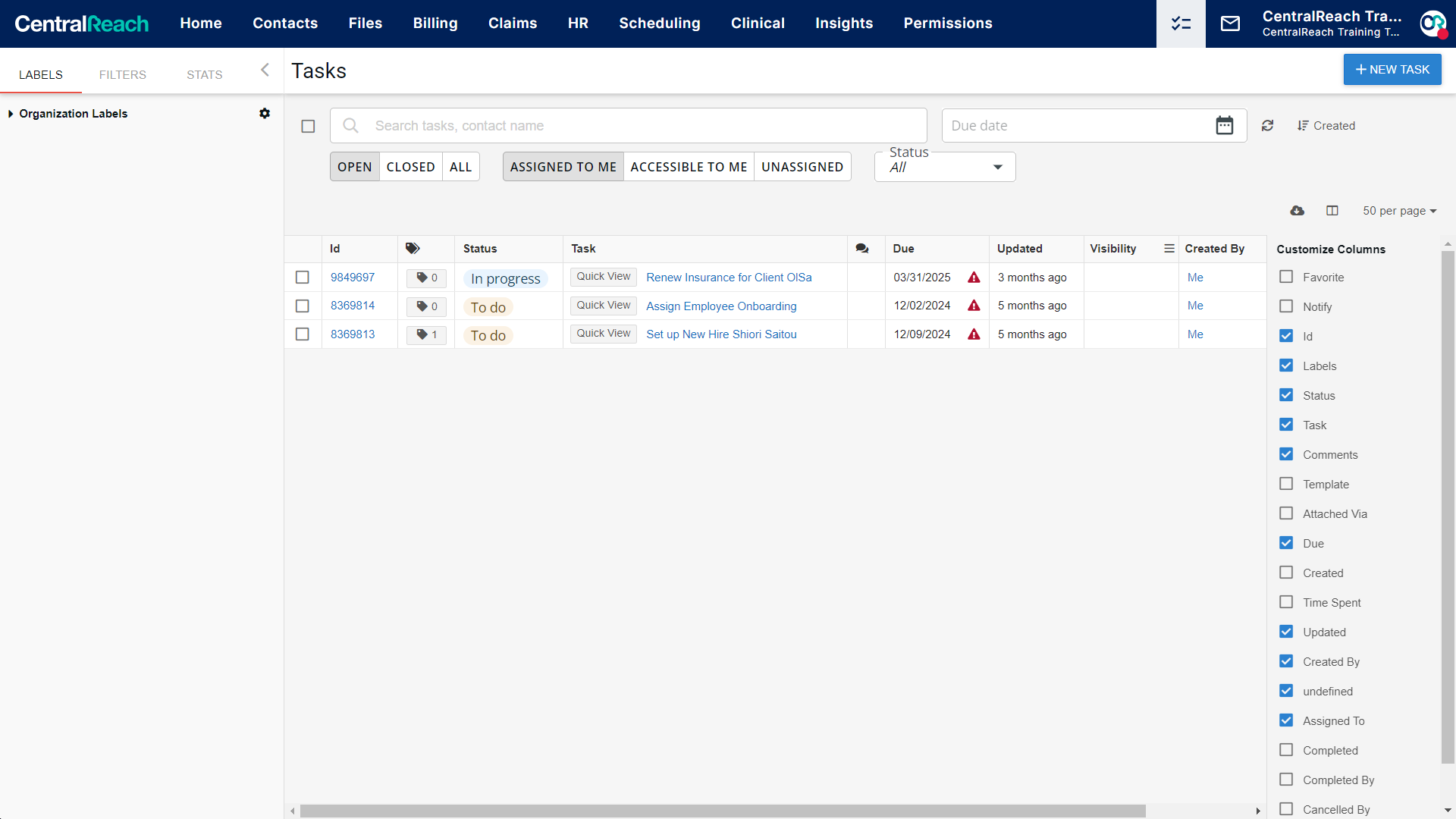Uncheck the Comments column checkbox

pyautogui.click(x=1286, y=454)
